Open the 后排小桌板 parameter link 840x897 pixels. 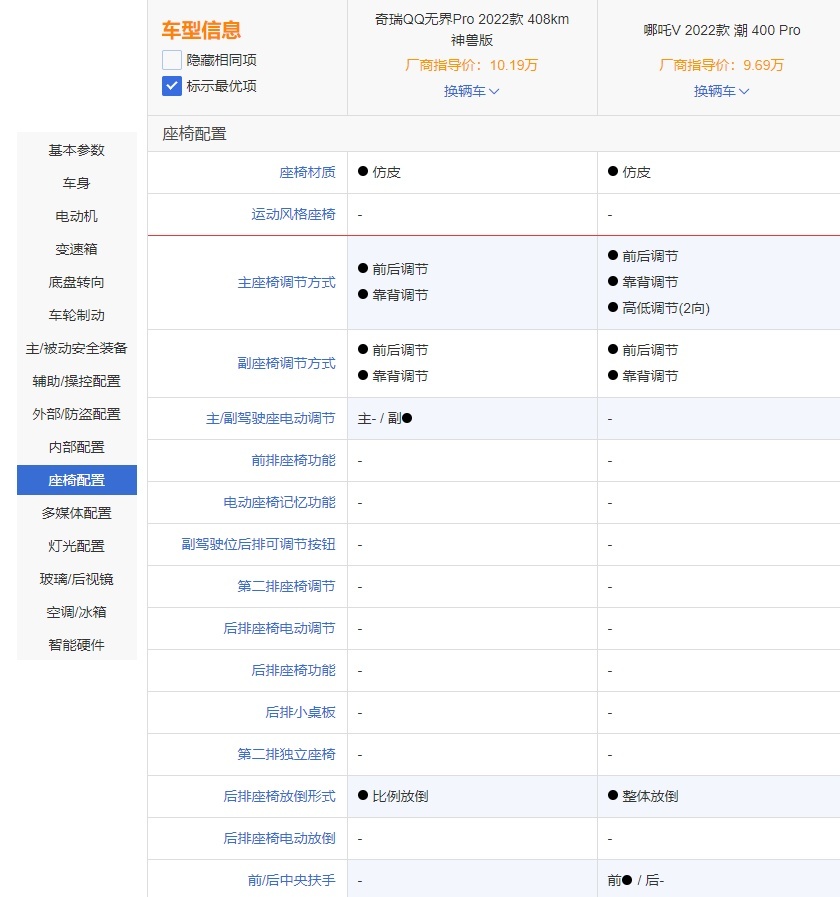300,712
